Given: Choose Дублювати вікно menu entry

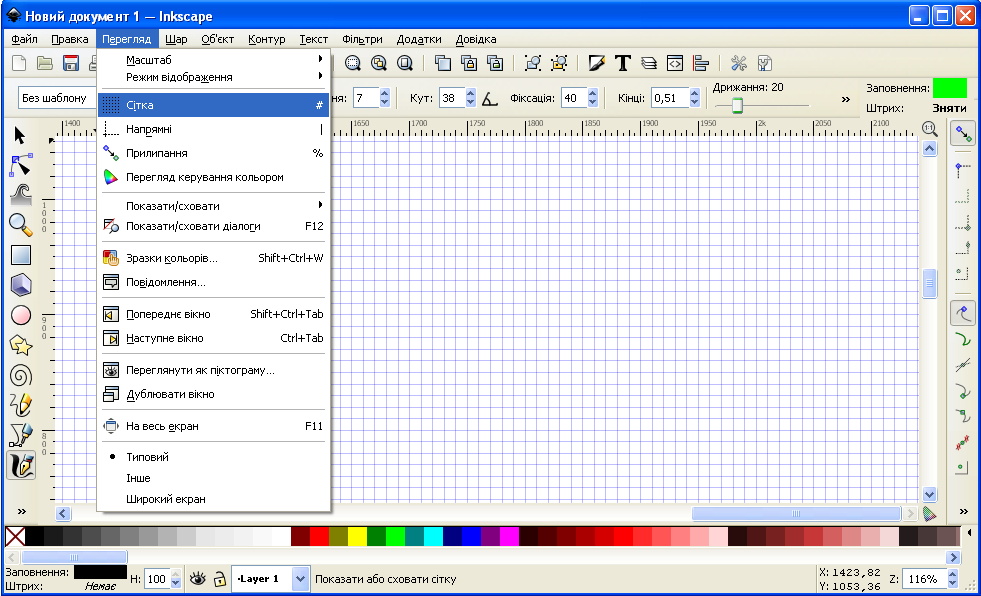Looking at the screenshot, I should 213,394.
